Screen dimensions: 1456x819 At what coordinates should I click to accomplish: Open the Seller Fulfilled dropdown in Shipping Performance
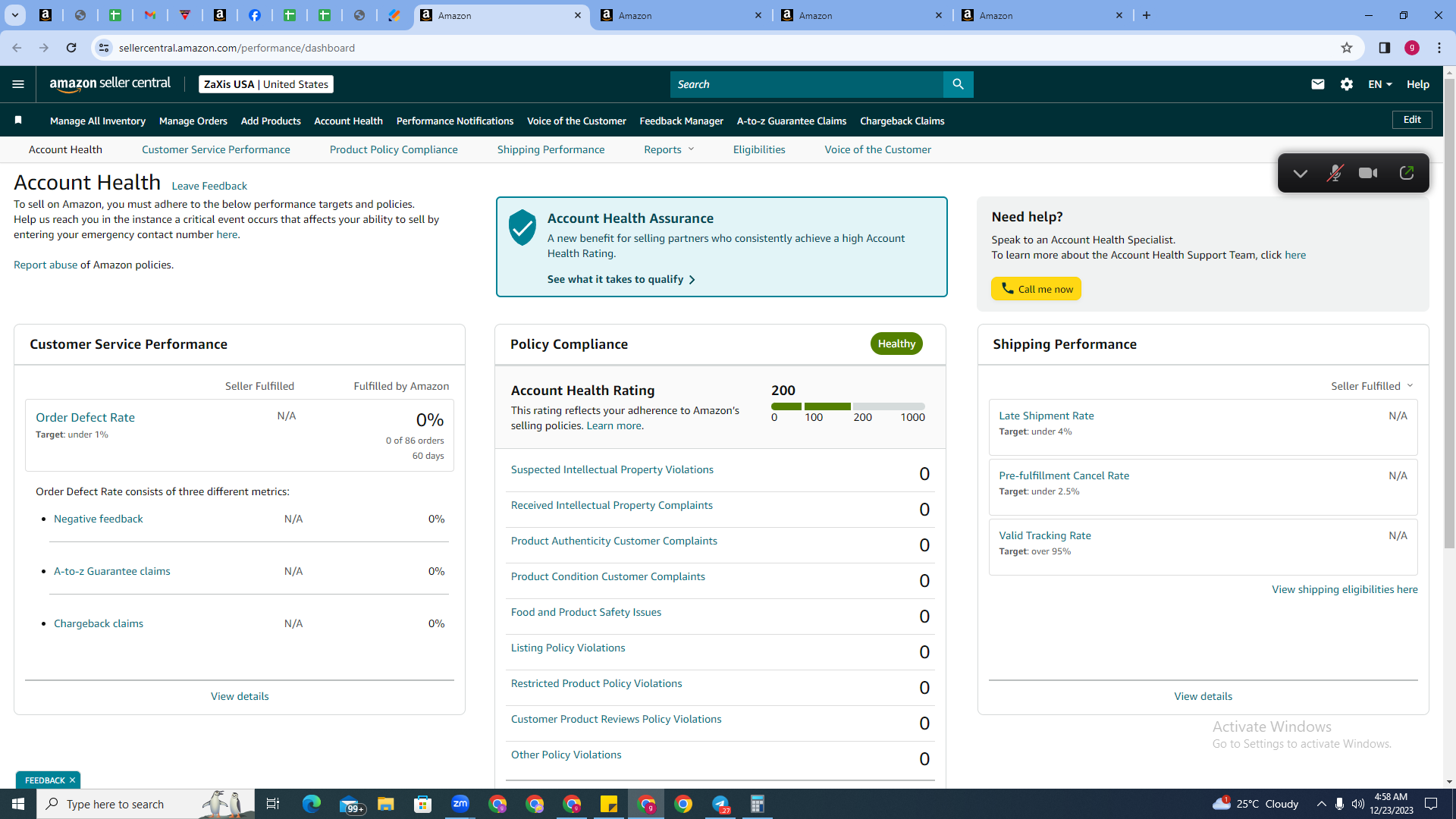point(1372,386)
